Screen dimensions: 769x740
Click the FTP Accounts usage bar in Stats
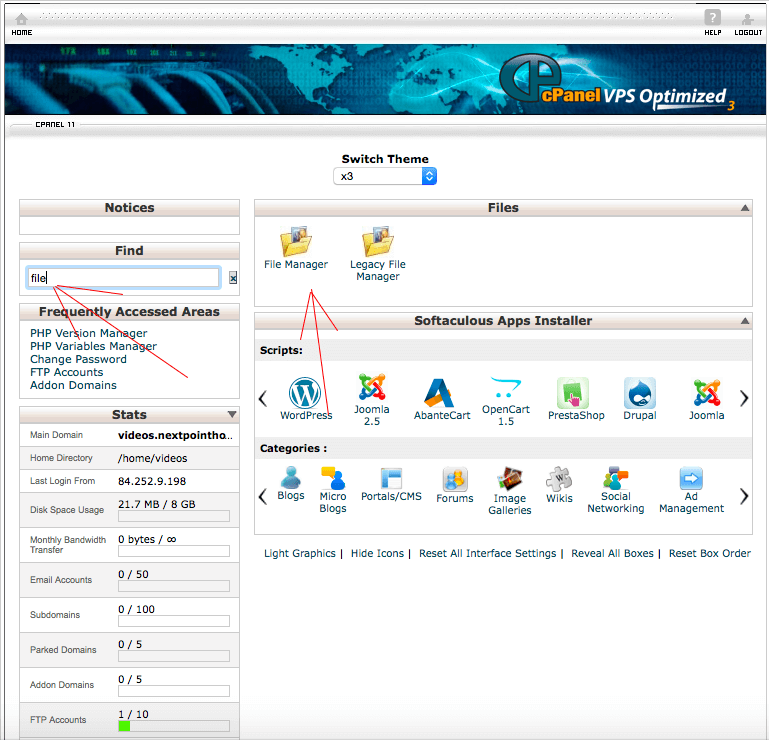tap(174, 726)
